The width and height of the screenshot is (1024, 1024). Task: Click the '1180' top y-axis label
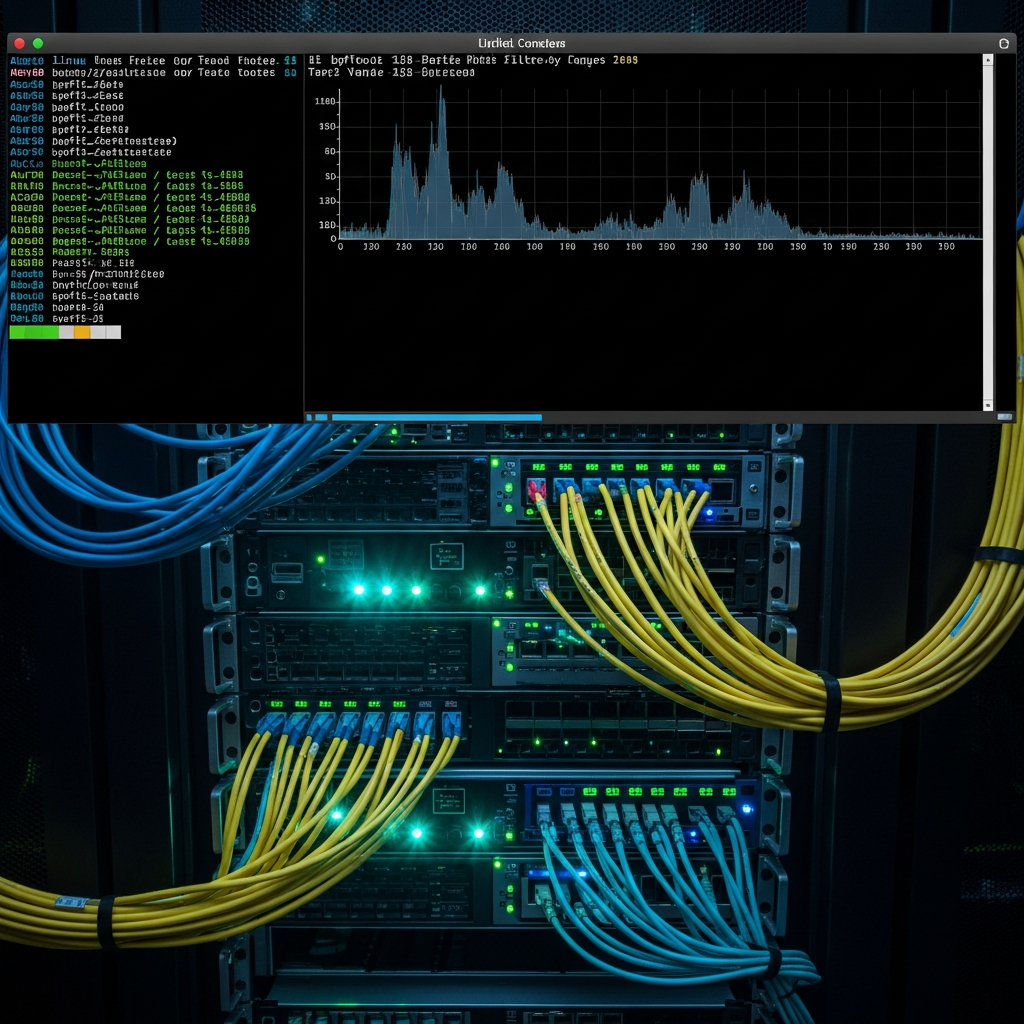325,101
